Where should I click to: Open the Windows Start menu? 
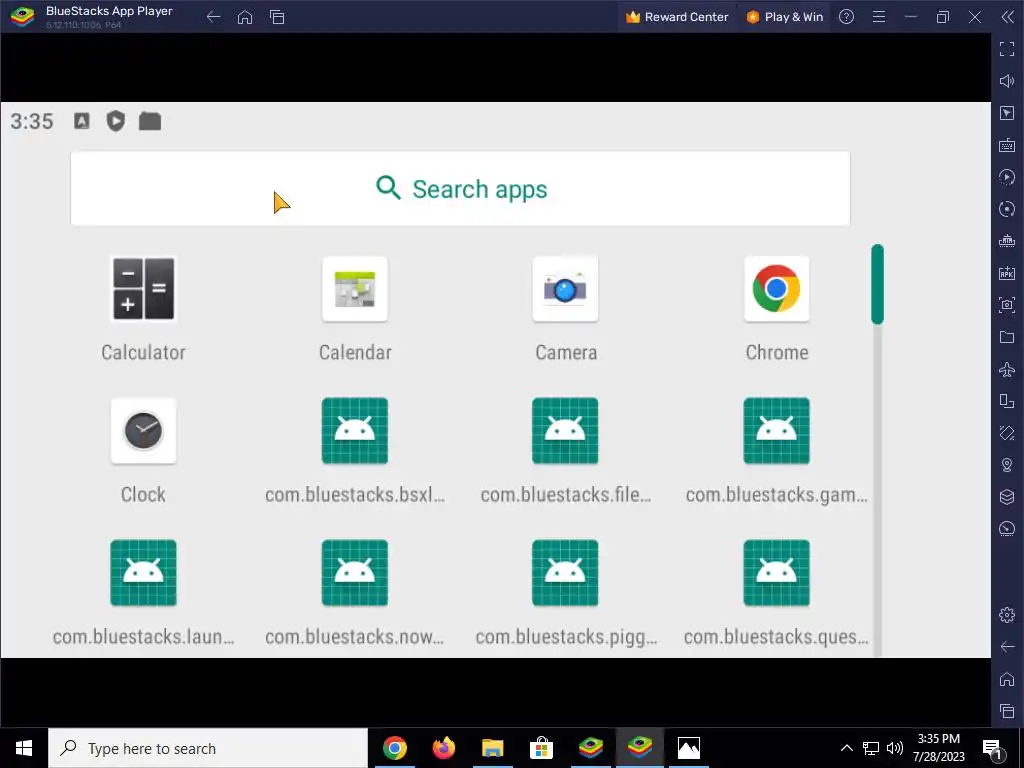coord(24,748)
